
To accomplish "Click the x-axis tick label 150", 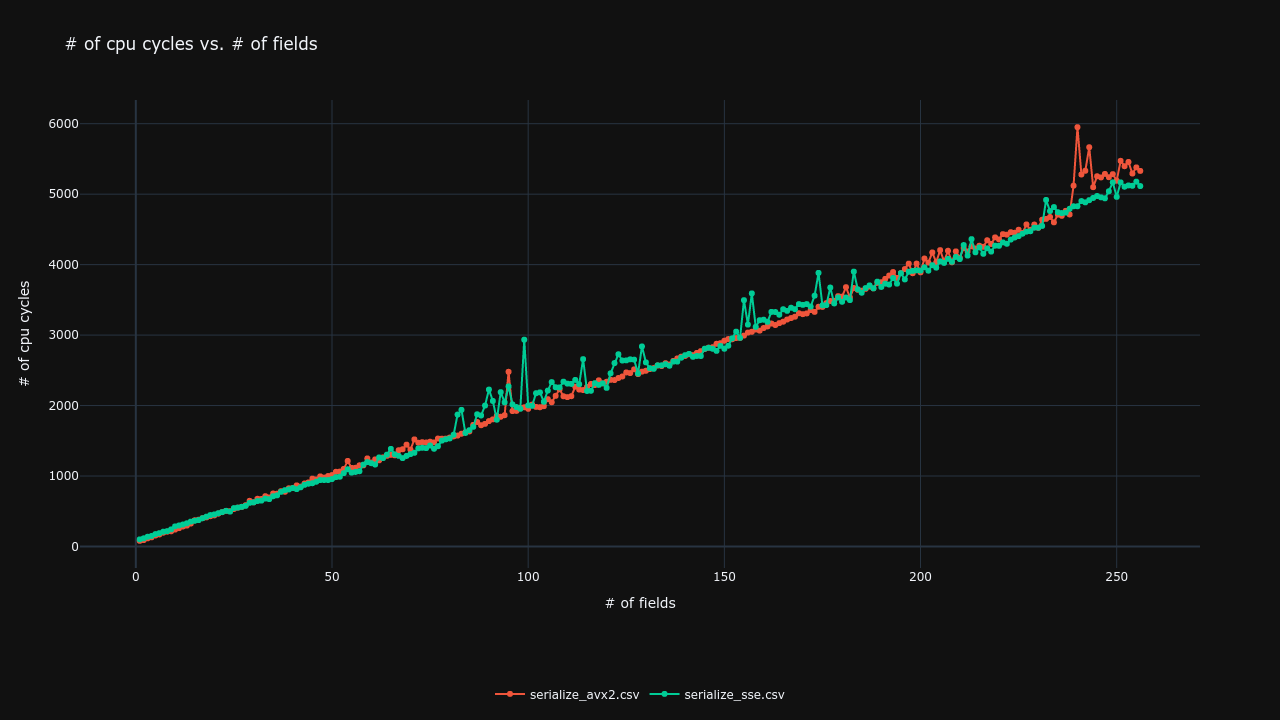I will pos(724,577).
